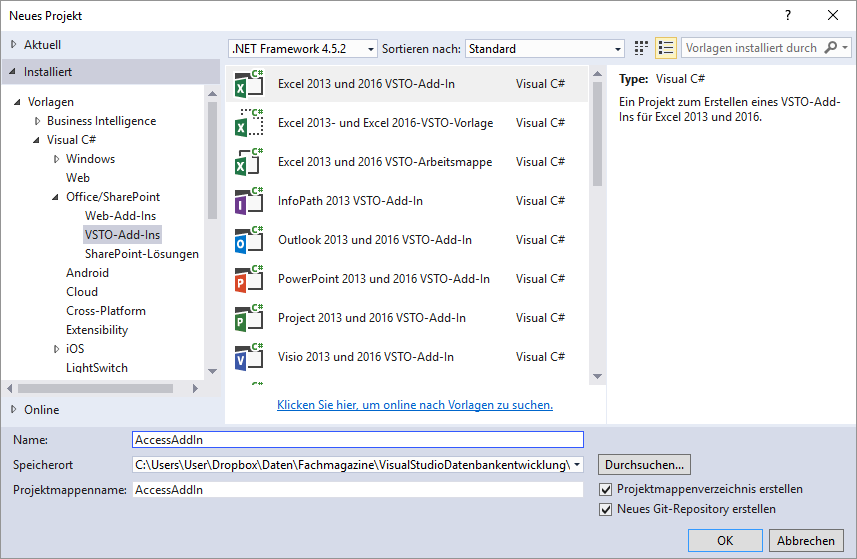The width and height of the screenshot is (857, 559).
Task: Expand the Online section
Action: point(14,409)
